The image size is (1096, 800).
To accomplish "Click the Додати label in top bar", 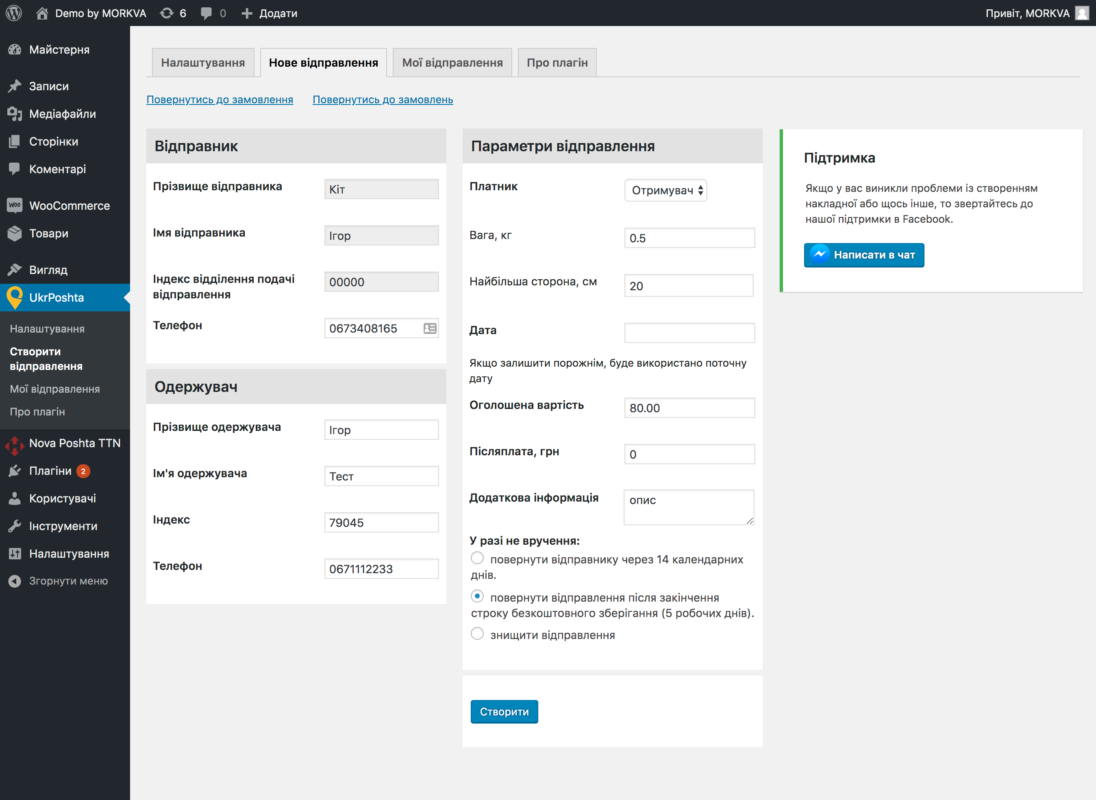I will pyautogui.click(x=278, y=13).
